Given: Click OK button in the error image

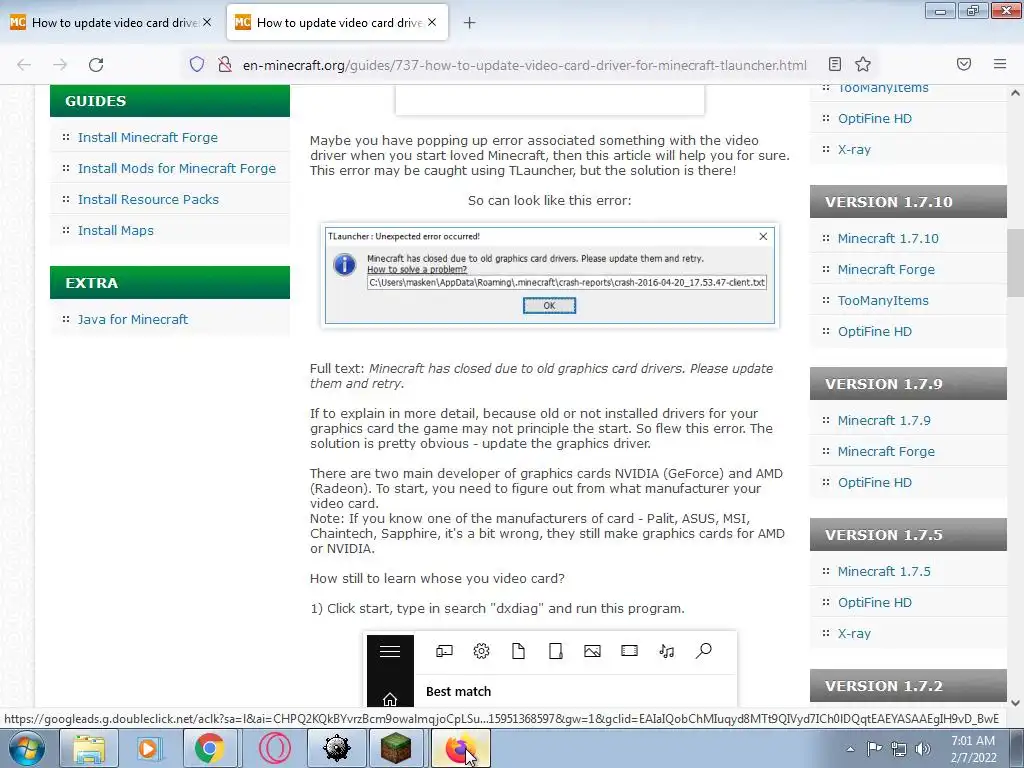Looking at the screenshot, I should pyautogui.click(x=549, y=306).
